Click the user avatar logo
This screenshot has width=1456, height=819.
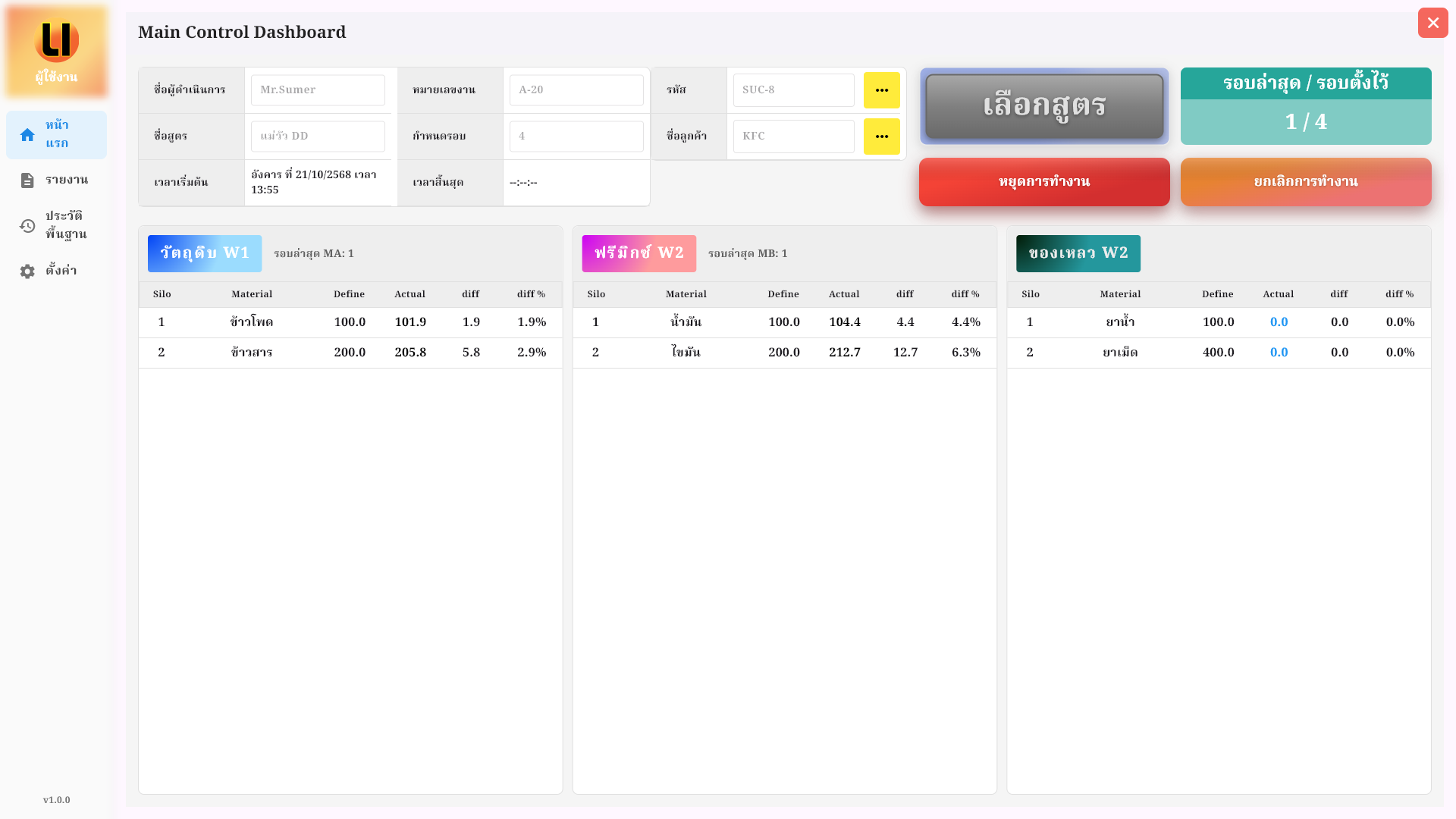click(56, 41)
